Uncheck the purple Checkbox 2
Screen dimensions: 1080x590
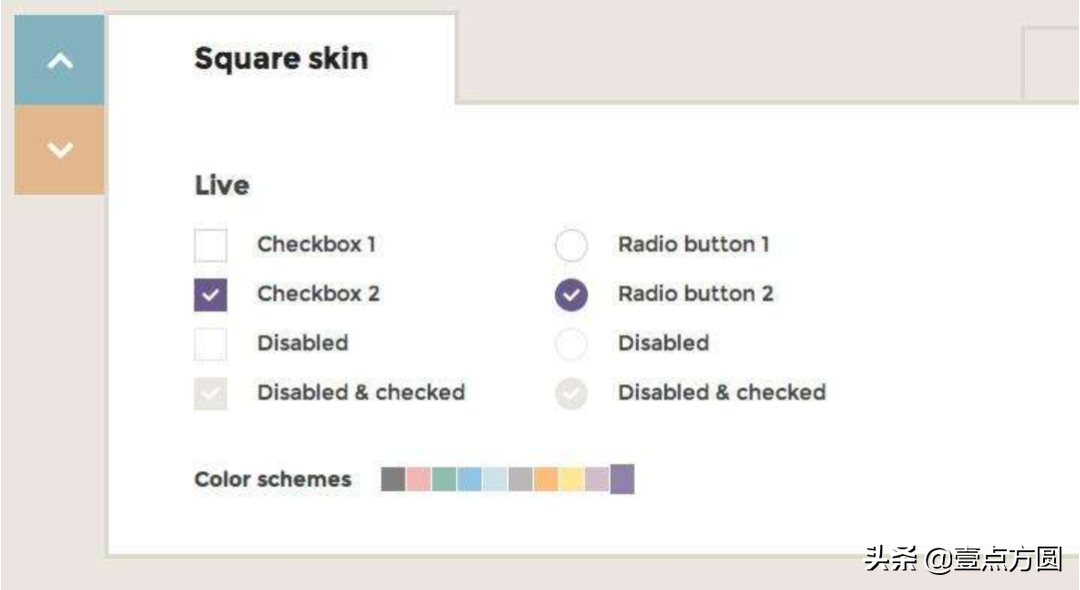point(210,295)
